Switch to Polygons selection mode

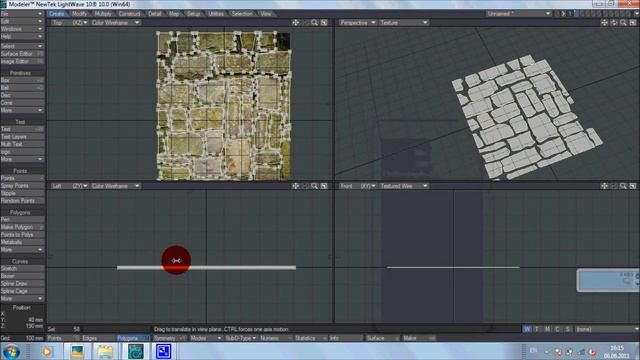pyautogui.click(x=133, y=338)
